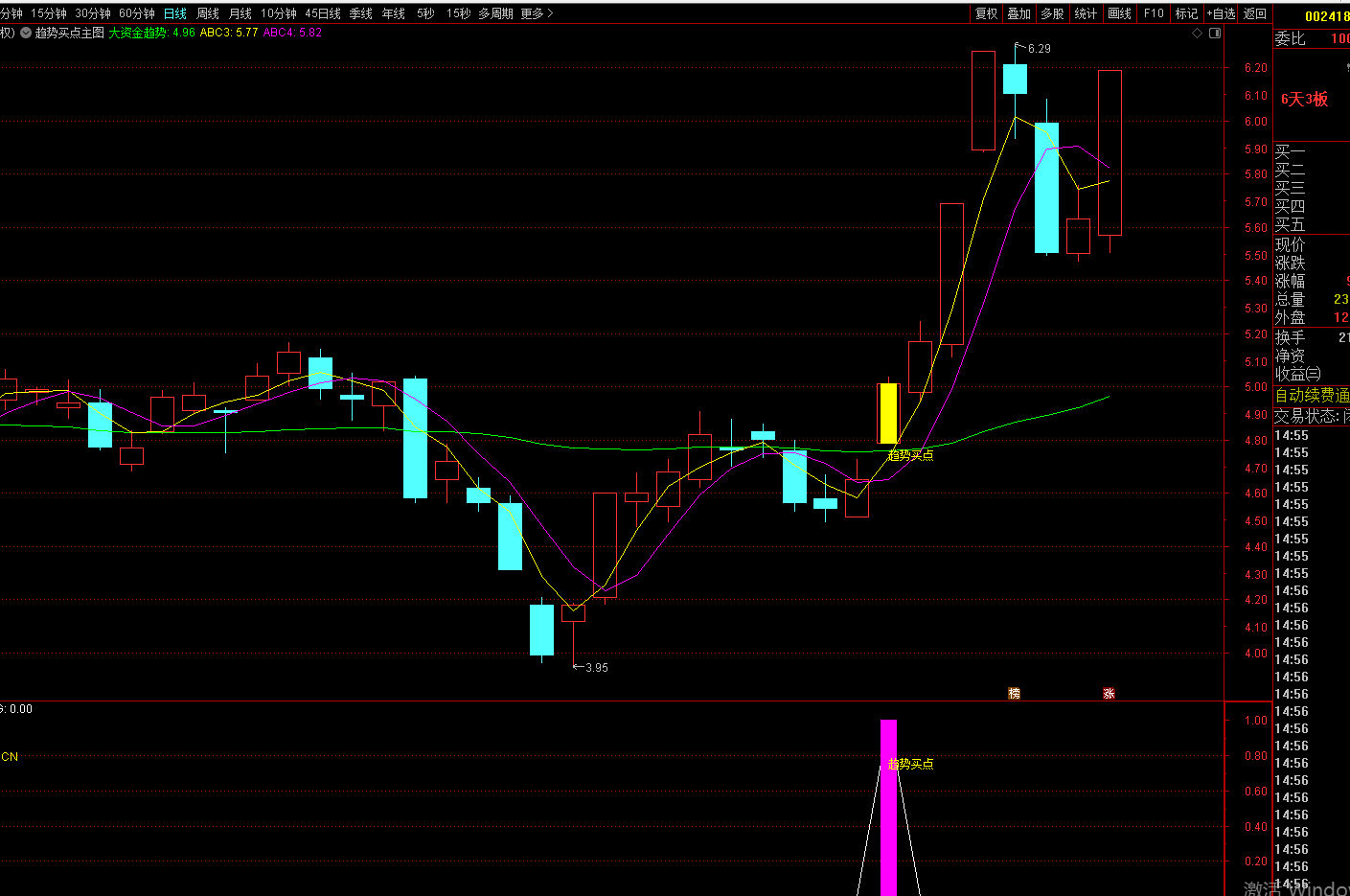Click the red 涨 marker badge
Screen dimensions: 1350x896
click(x=1109, y=693)
